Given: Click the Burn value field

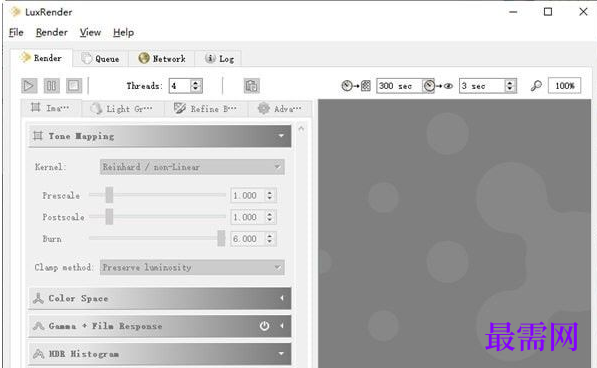Looking at the screenshot, I should pyautogui.click(x=247, y=239).
